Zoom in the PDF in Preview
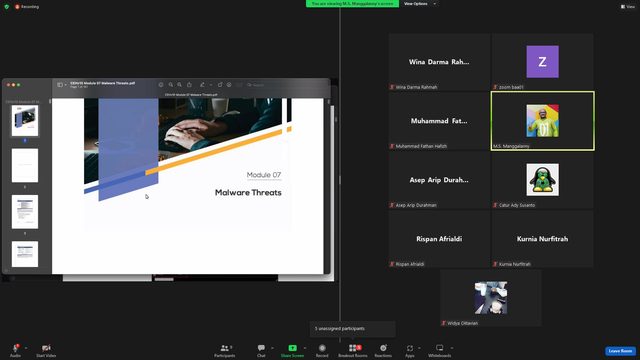Image resolution: width=640 pixels, height=360 pixels. click(180, 85)
